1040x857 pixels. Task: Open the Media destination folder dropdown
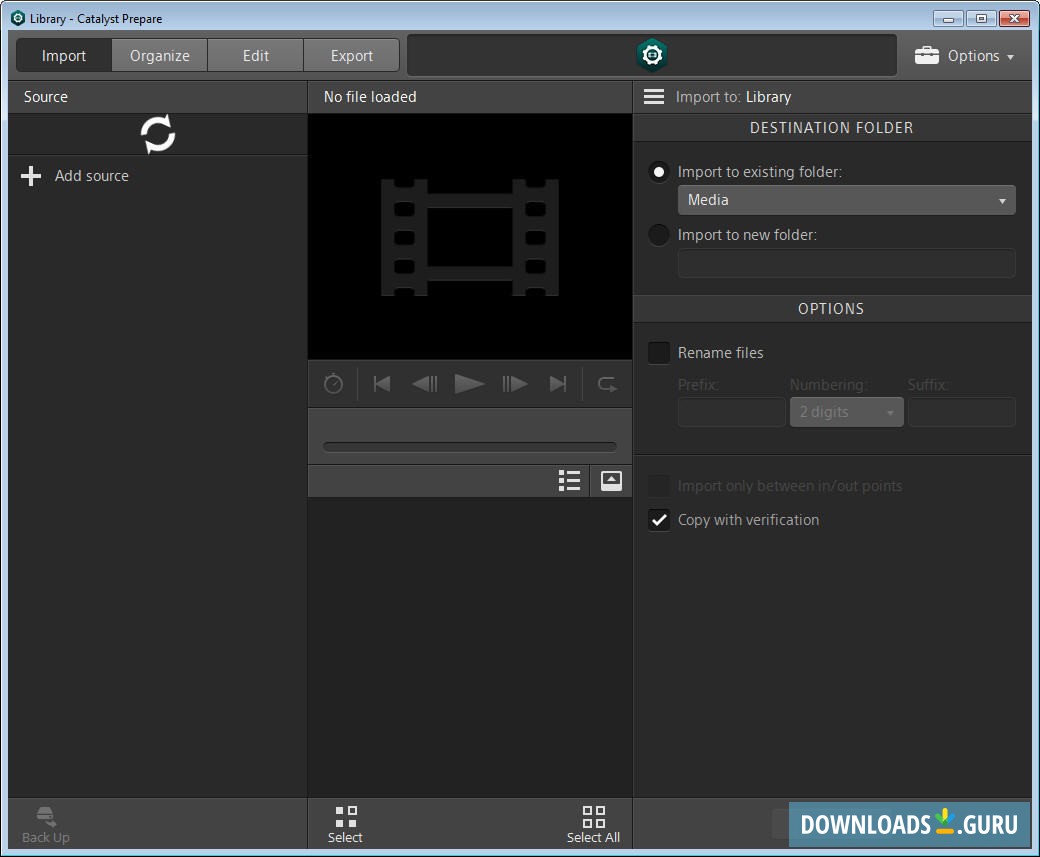846,200
